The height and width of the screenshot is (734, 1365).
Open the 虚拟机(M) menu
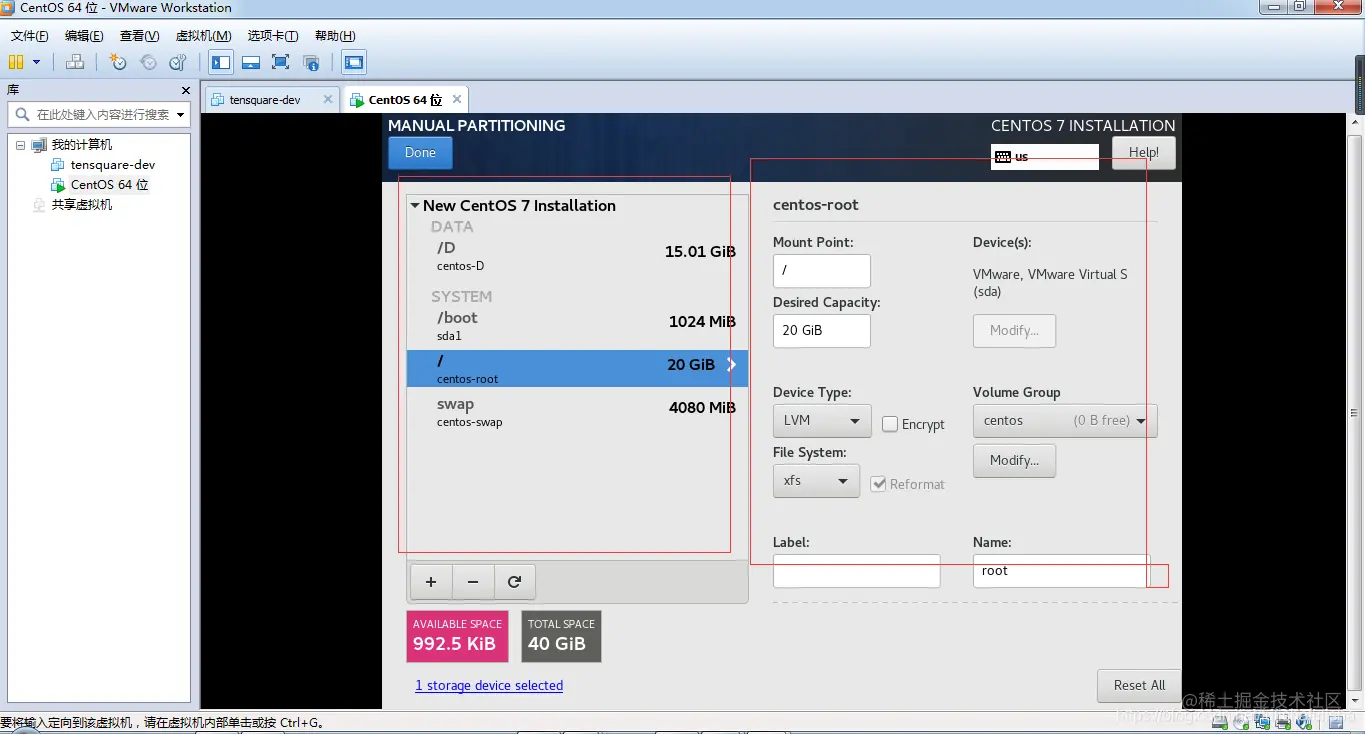point(203,36)
